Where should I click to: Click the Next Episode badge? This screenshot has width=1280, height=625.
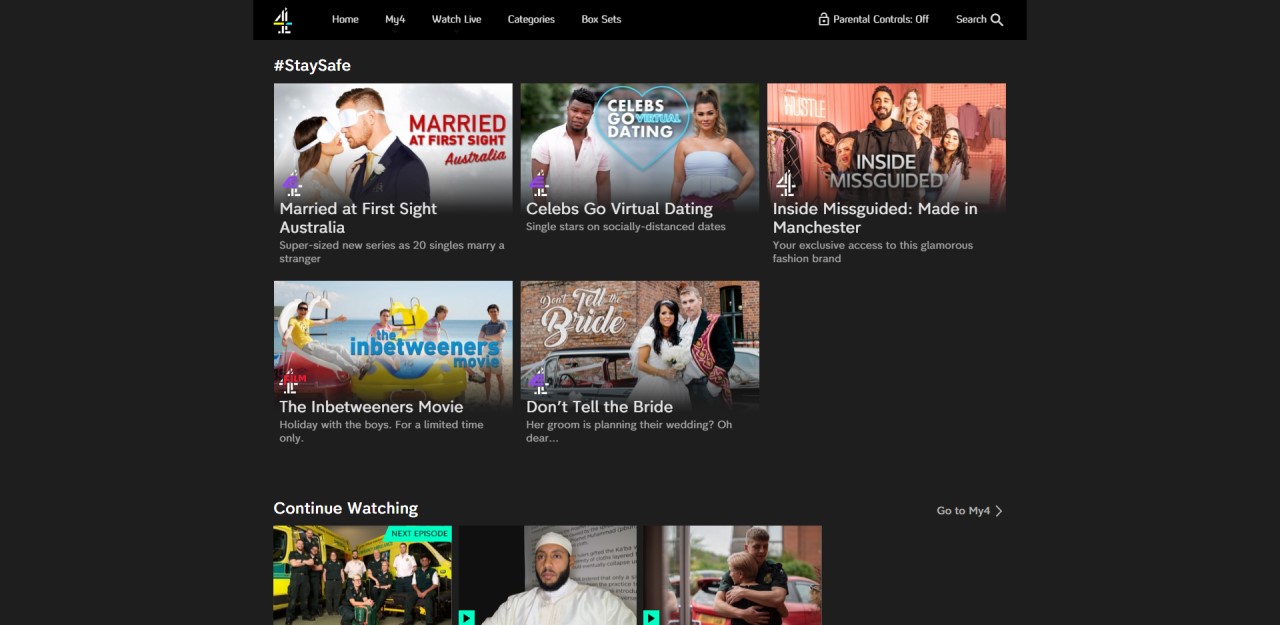point(418,534)
